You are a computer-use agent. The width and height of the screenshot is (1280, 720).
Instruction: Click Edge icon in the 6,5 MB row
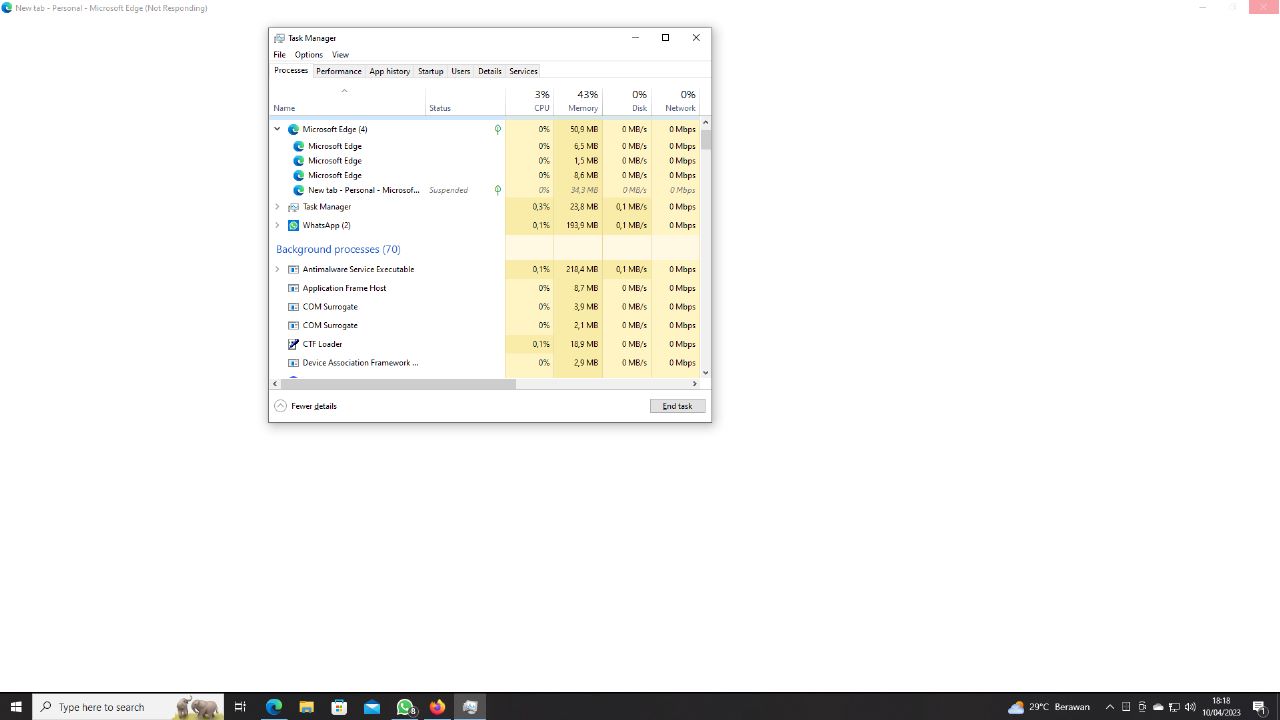click(298, 146)
